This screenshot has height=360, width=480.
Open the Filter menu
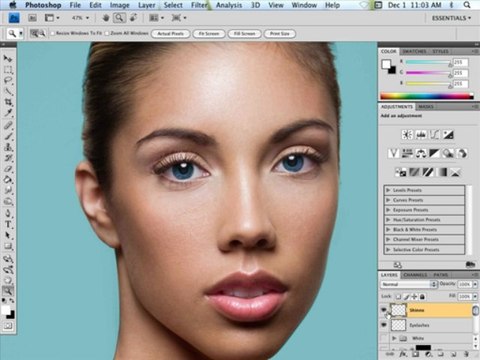coord(199,5)
